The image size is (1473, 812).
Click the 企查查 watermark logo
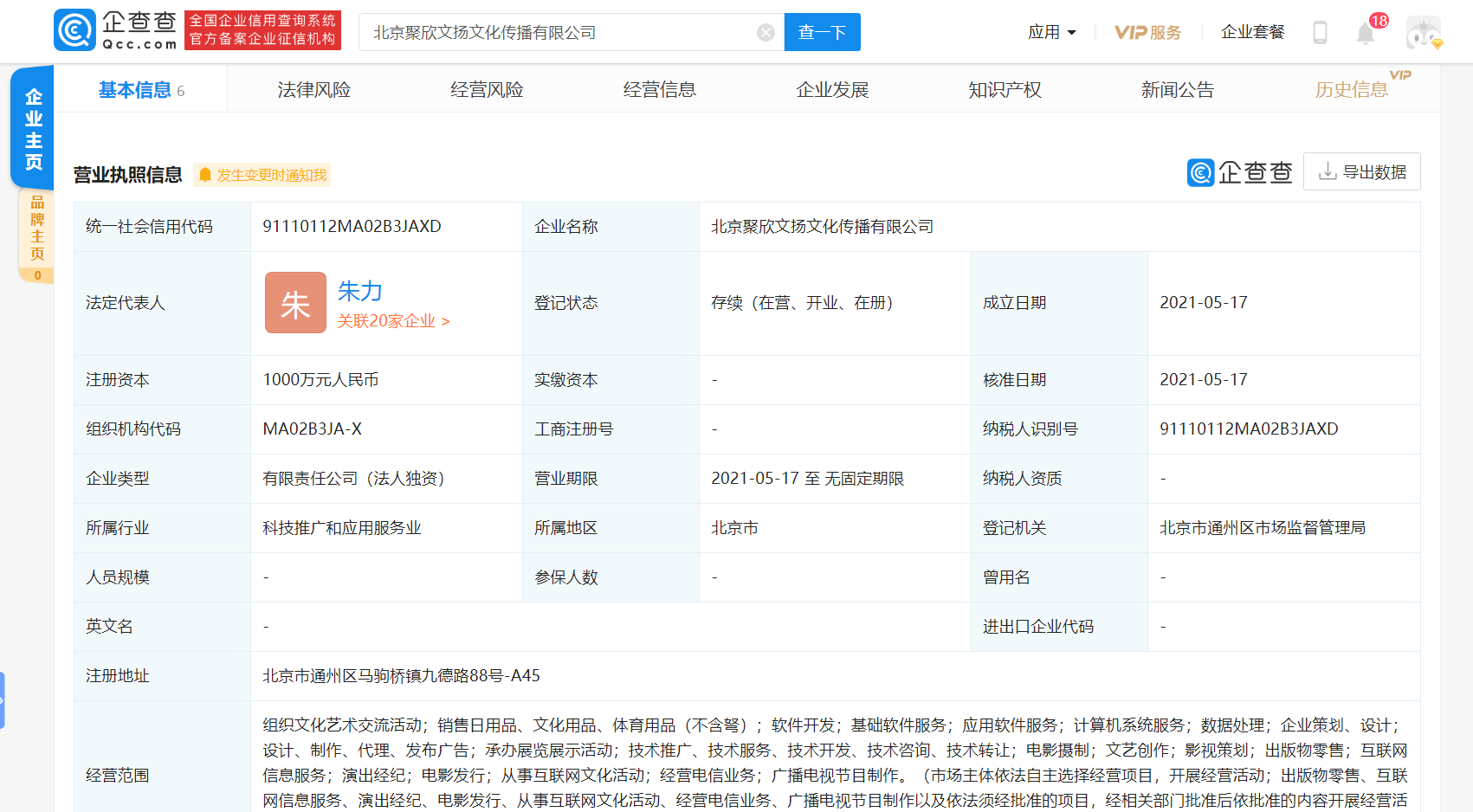1239,172
